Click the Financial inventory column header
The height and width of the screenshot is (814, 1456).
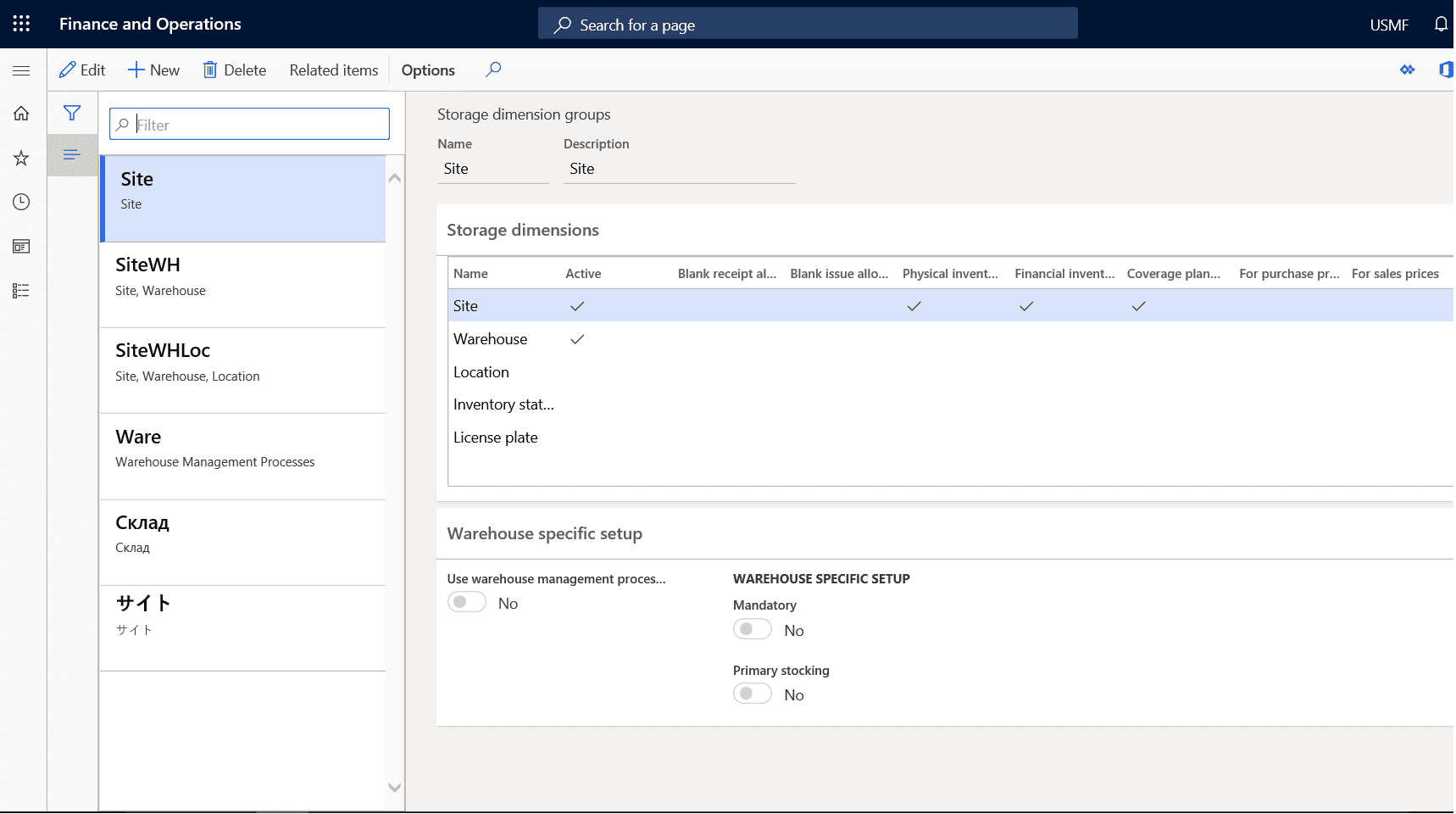[1064, 274]
